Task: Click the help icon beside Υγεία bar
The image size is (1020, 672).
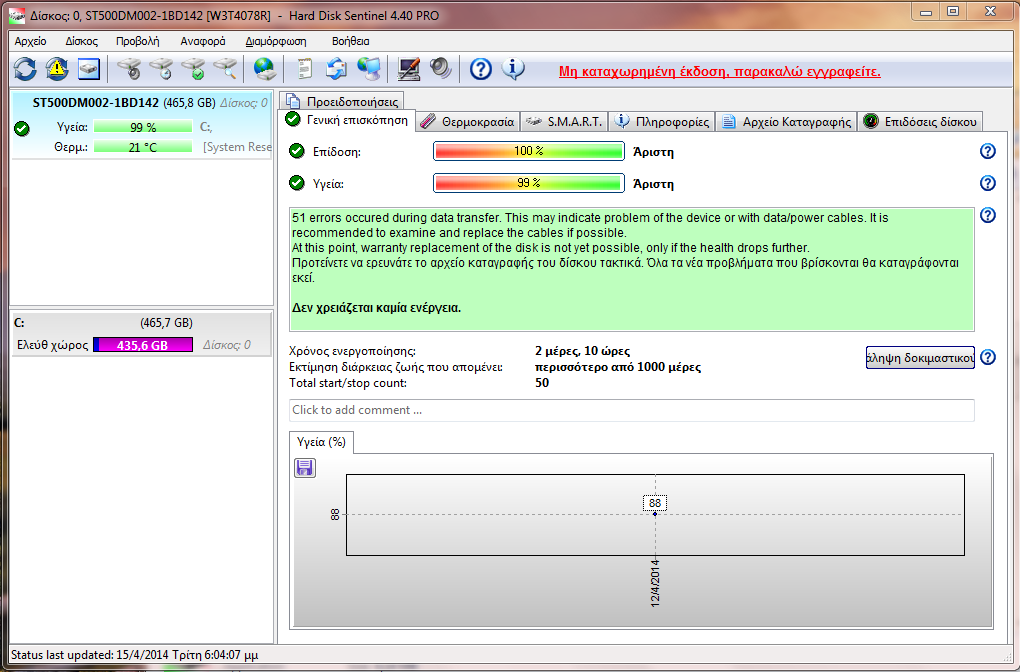Action: [x=987, y=183]
